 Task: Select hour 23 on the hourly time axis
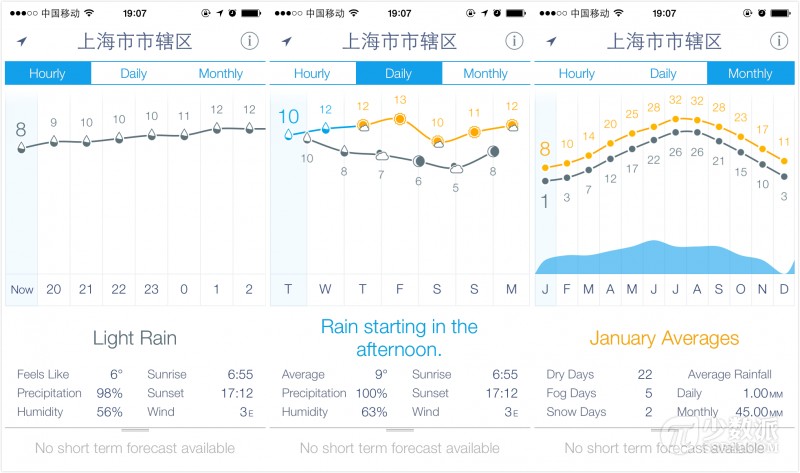(x=152, y=289)
